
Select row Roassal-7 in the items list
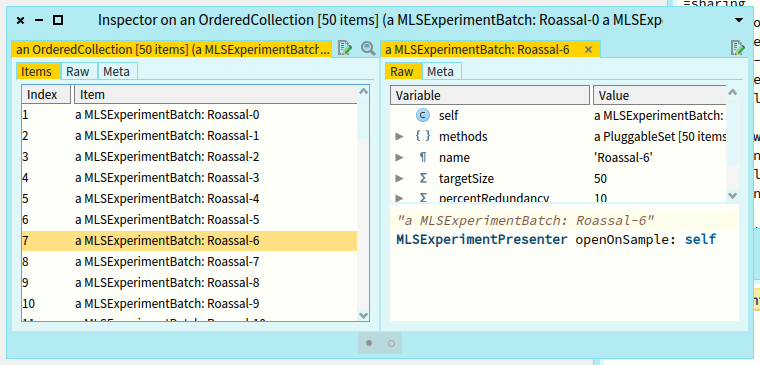(x=190, y=262)
